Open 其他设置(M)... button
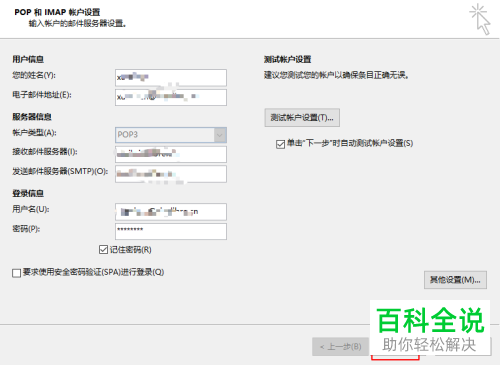 (x=455, y=280)
